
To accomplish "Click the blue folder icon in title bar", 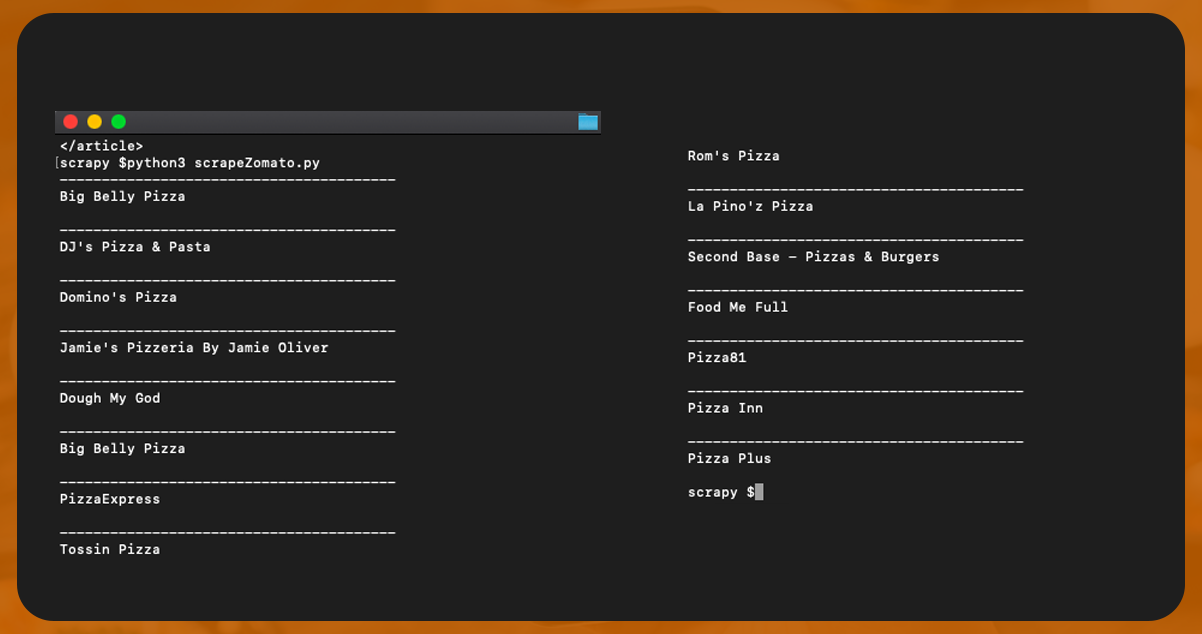I will coord(588,122).
